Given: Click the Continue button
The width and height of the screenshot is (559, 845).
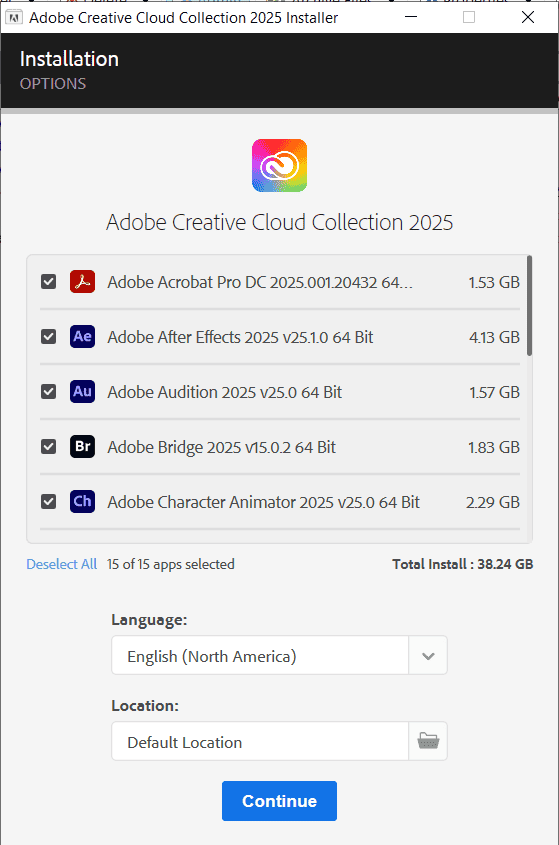Looking at the screenshot, I should 279,801.
